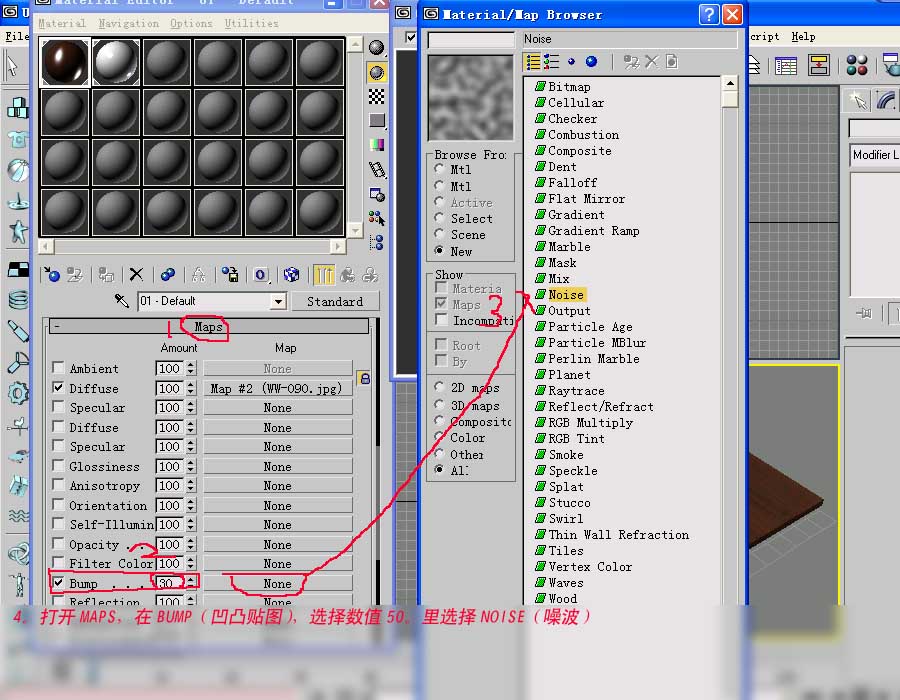This screenshot has height=700, width=900.
Task: Open Material Editor Options icon
Action: [x=377, y=194]
